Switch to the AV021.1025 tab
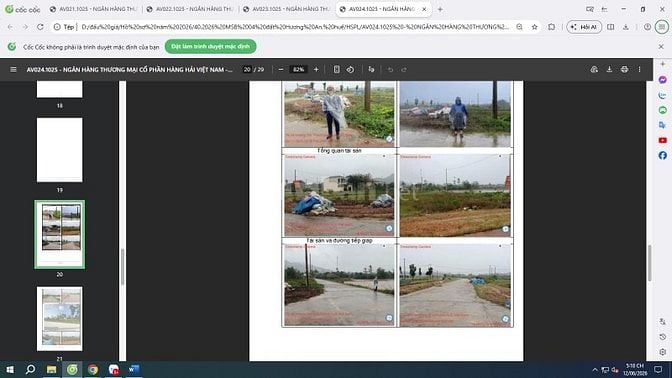 click(93, 9)
